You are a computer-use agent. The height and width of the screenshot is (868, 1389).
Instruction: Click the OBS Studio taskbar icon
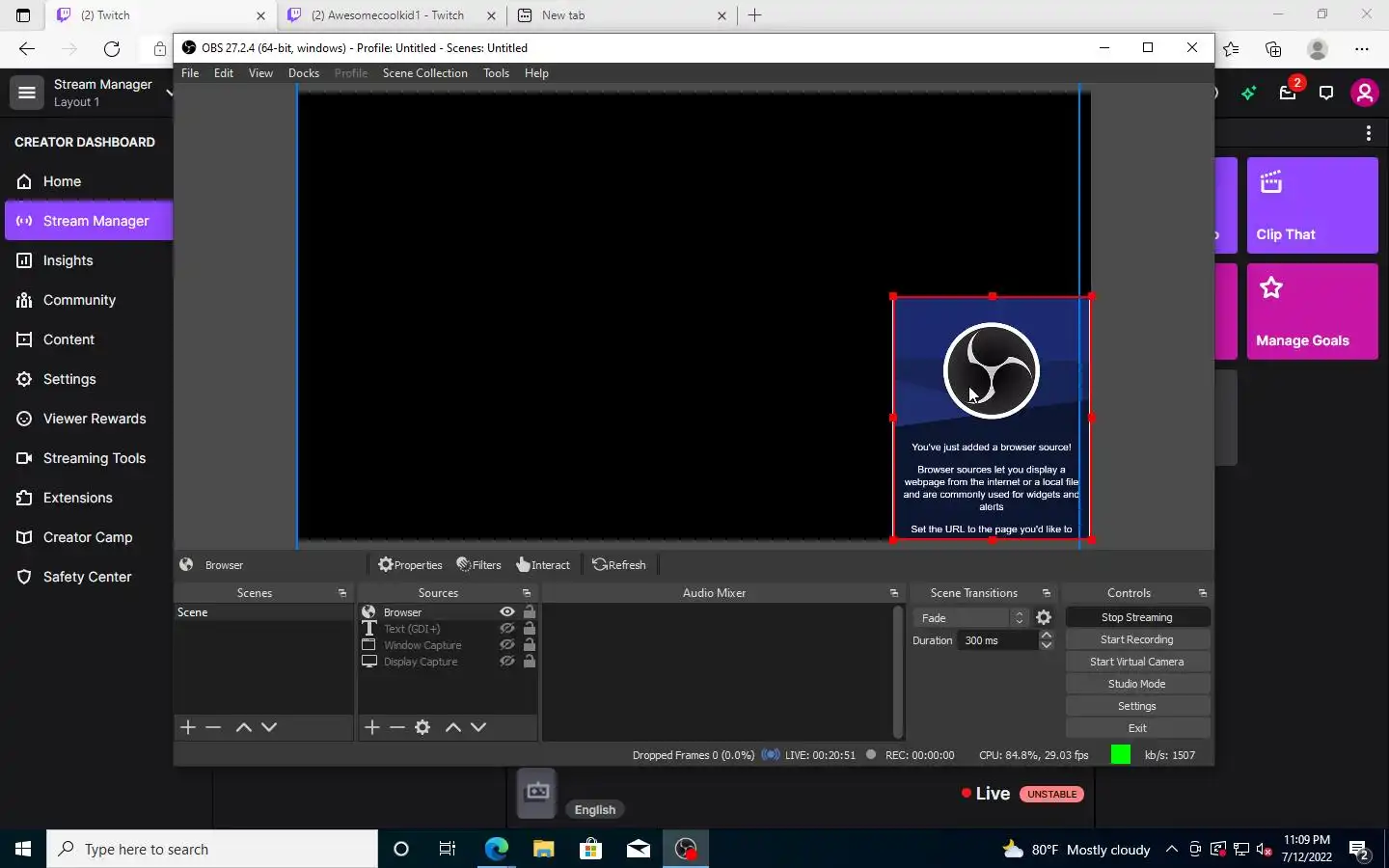[686, 849]
